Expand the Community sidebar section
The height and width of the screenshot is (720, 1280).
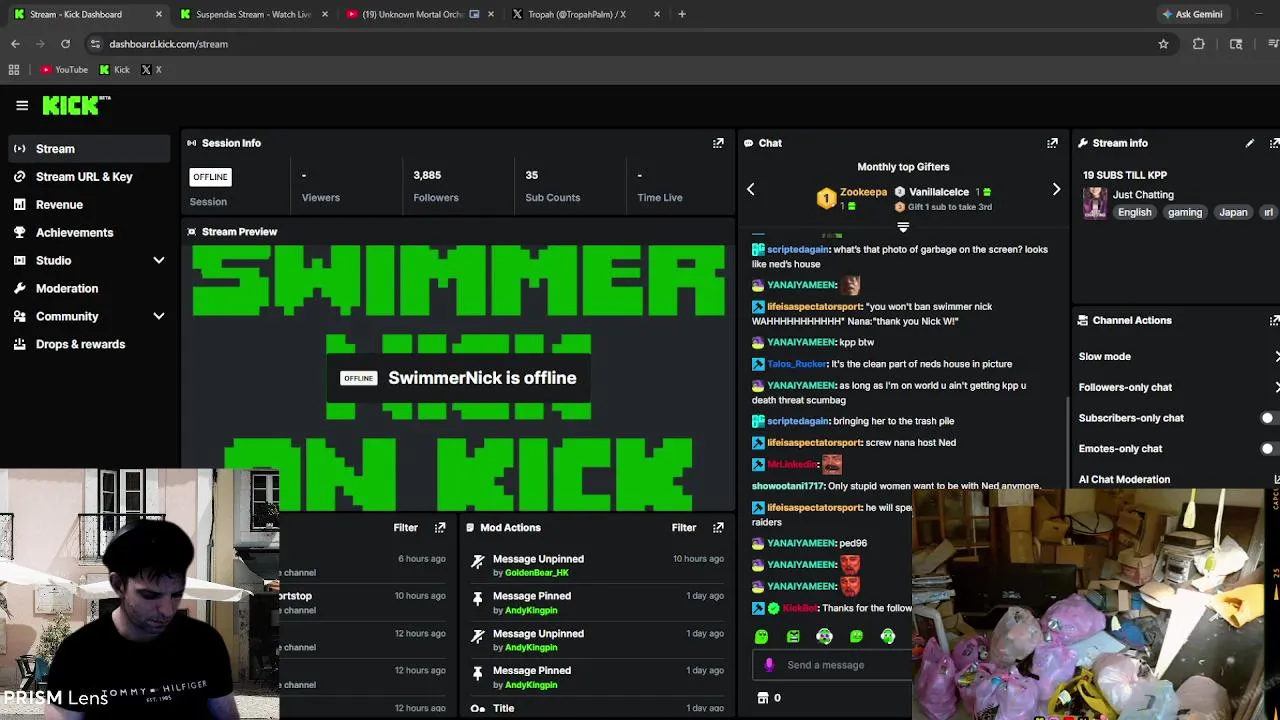[158, 316]
